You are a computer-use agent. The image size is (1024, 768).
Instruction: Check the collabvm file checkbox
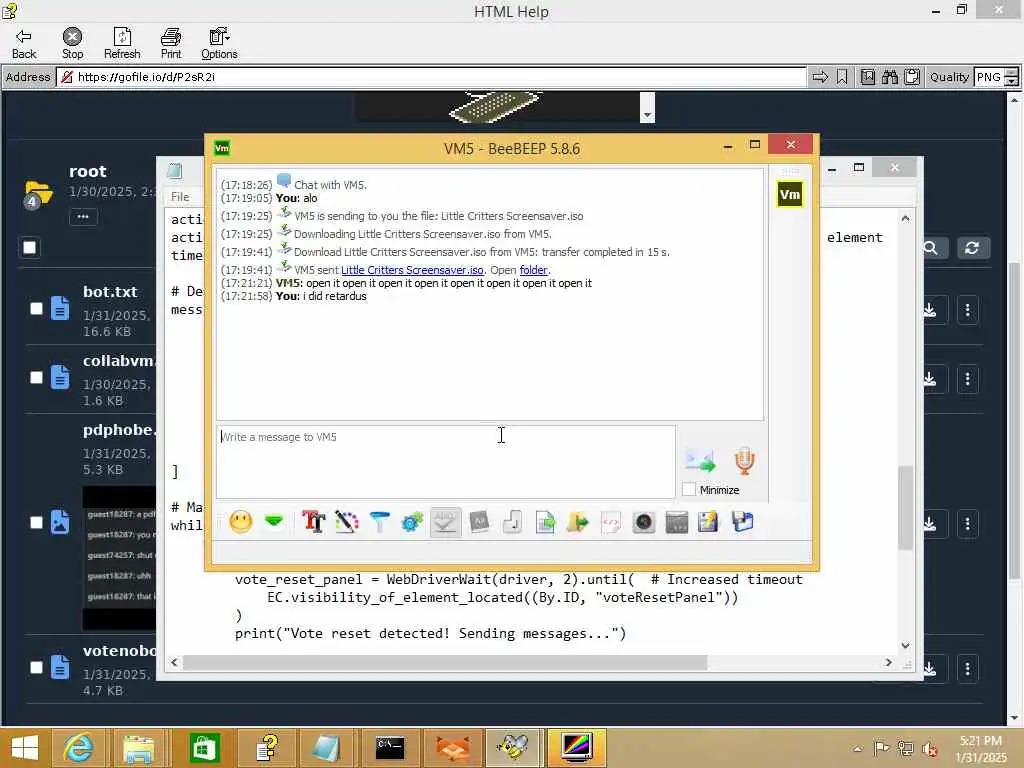pos(37,378)
